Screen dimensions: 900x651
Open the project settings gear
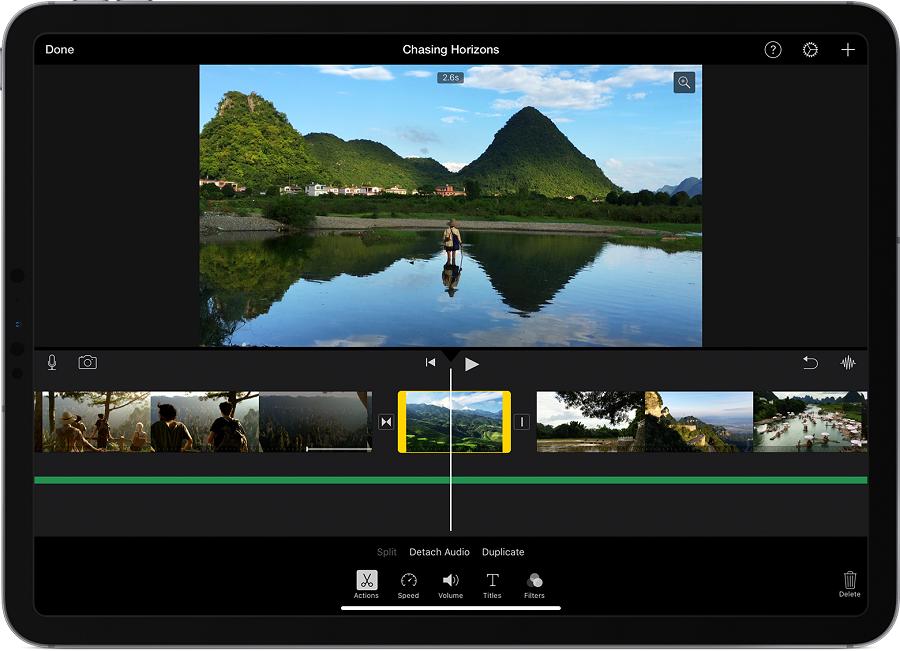[809, 48]
